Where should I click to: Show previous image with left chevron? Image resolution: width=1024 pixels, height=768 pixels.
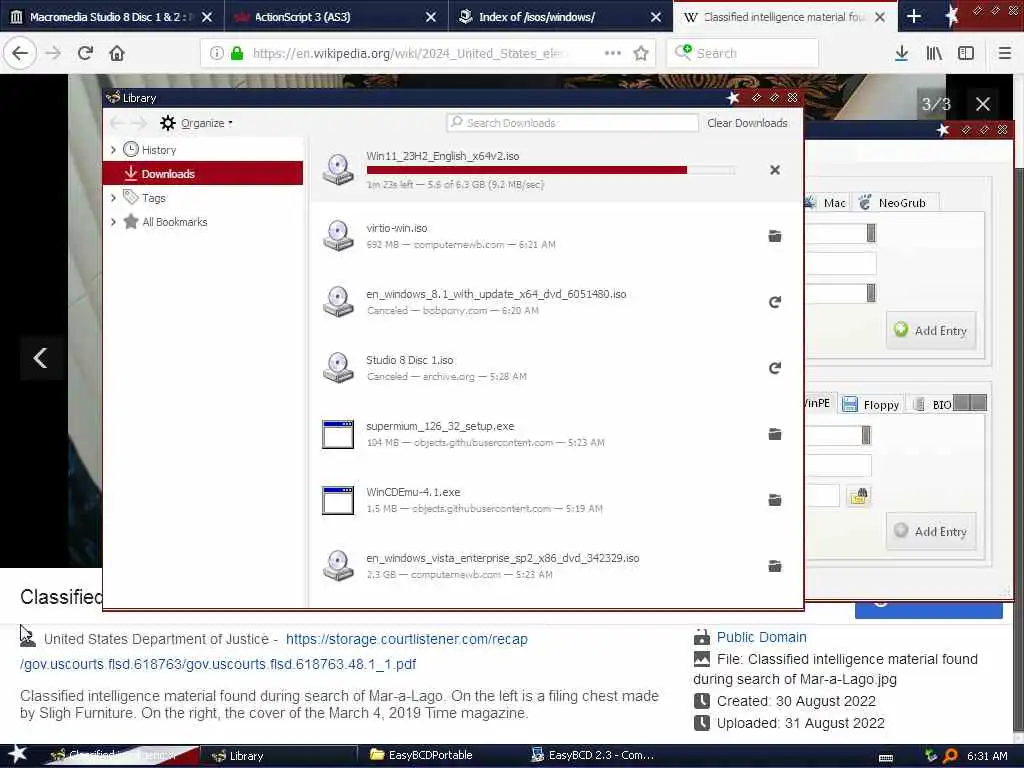(40, 357)
